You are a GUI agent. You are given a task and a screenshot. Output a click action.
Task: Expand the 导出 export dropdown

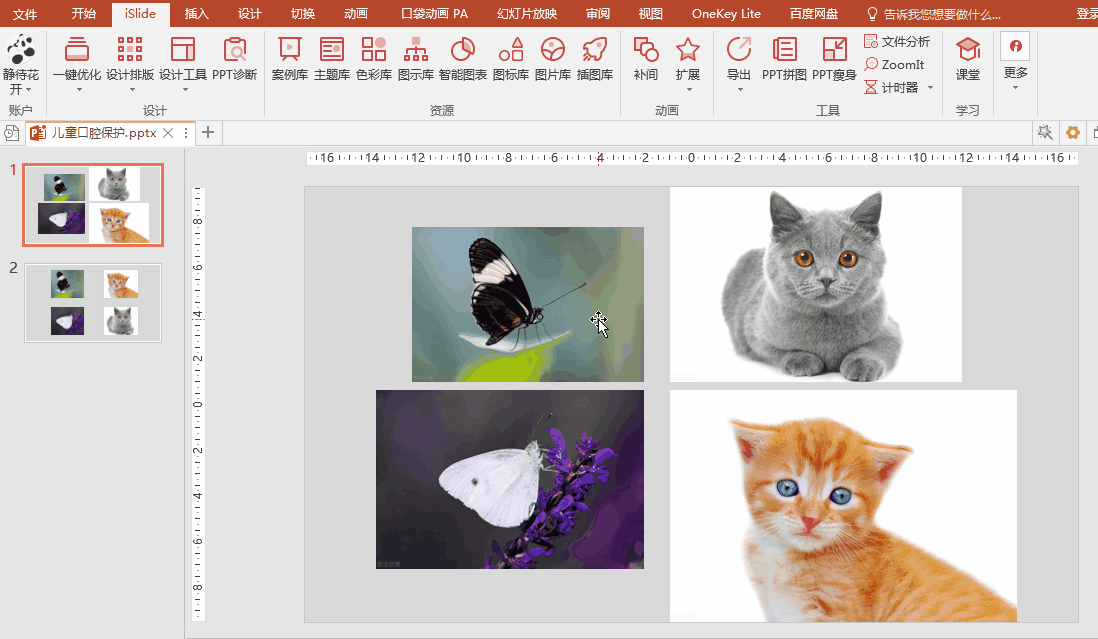739,90
